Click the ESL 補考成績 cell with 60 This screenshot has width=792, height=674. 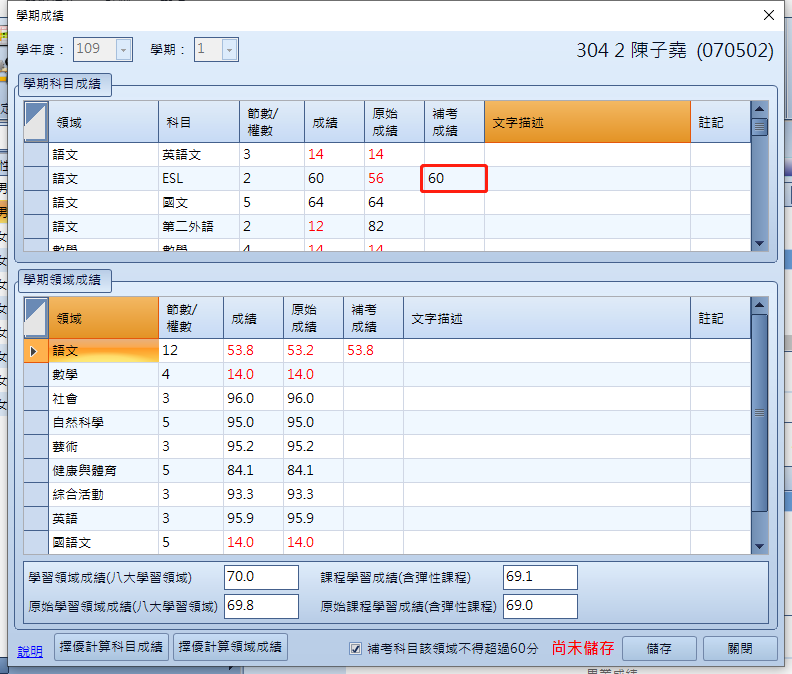click(x=454, y=178)
